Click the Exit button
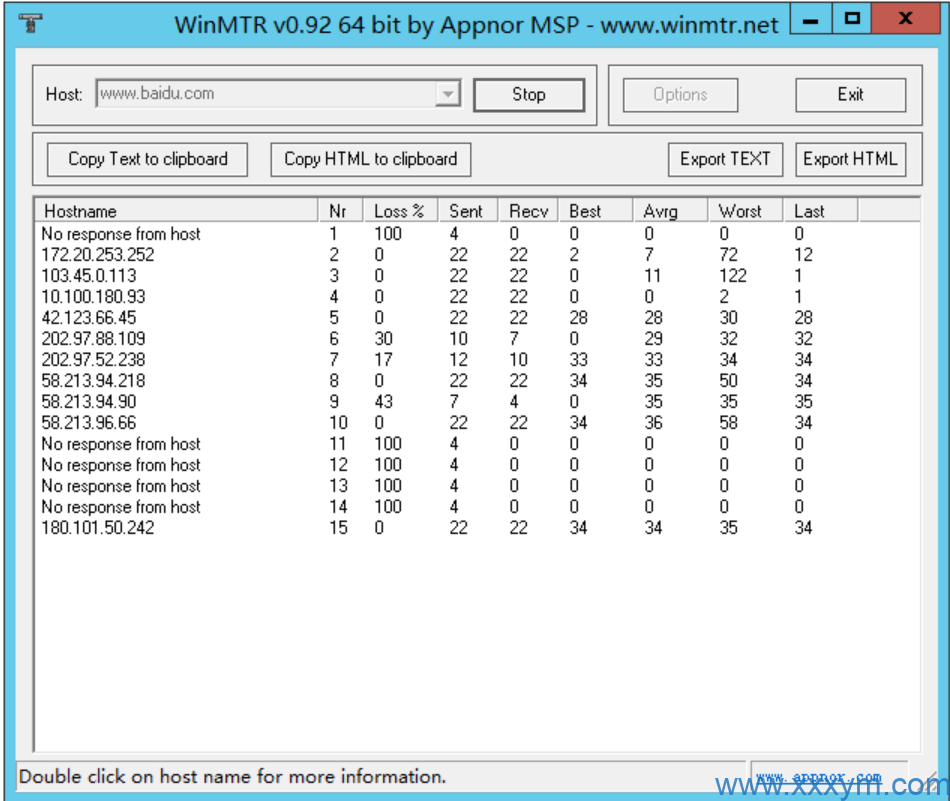950x801 pixels. [x=850, y=95]
